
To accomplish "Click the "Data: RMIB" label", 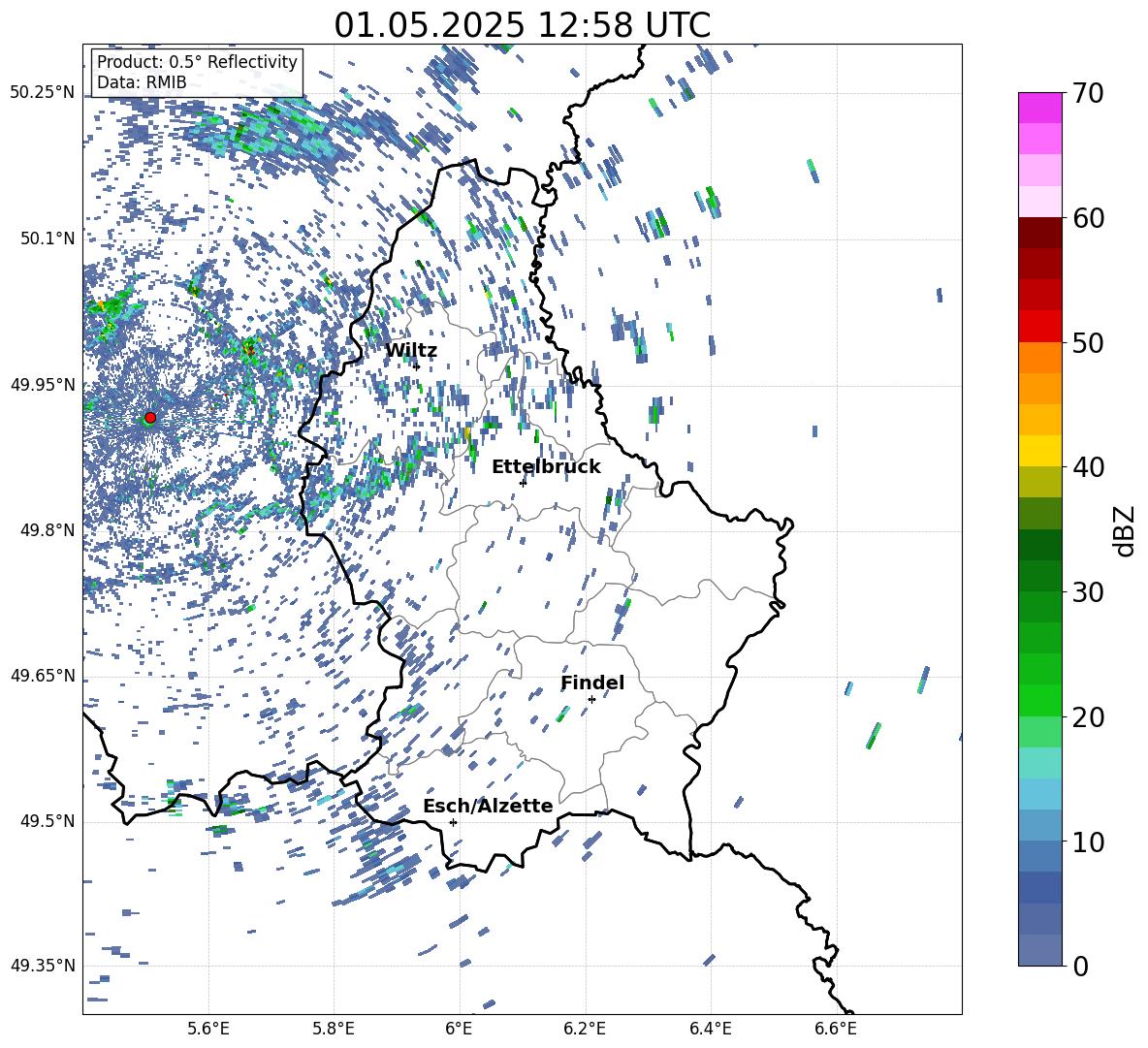I will tap(142, 82).
